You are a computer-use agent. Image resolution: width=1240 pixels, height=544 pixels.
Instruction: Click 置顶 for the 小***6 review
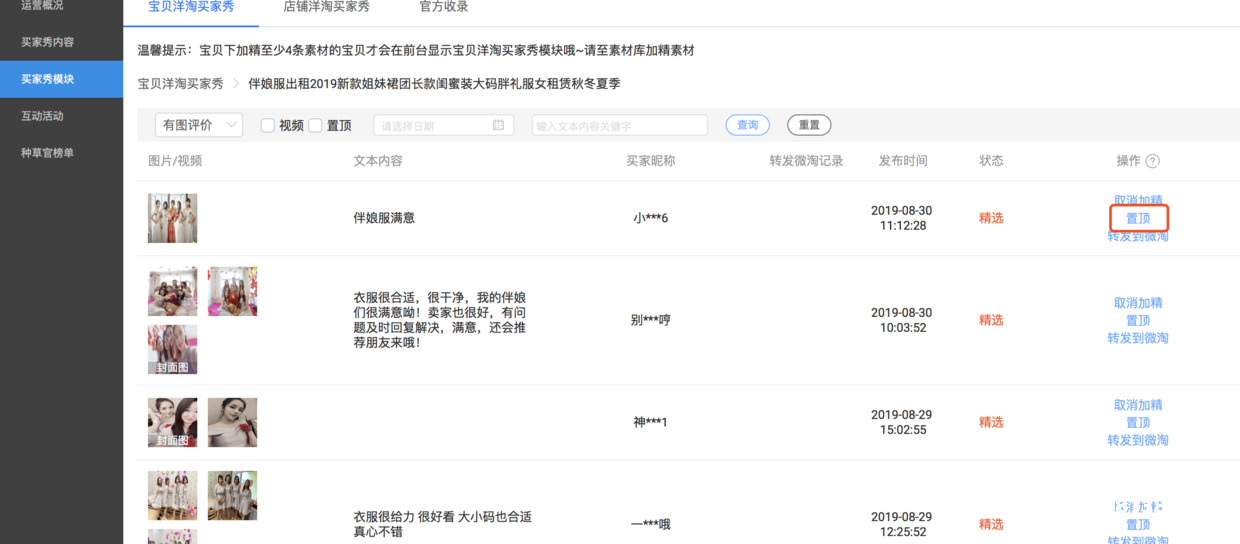pos(1138,218)
